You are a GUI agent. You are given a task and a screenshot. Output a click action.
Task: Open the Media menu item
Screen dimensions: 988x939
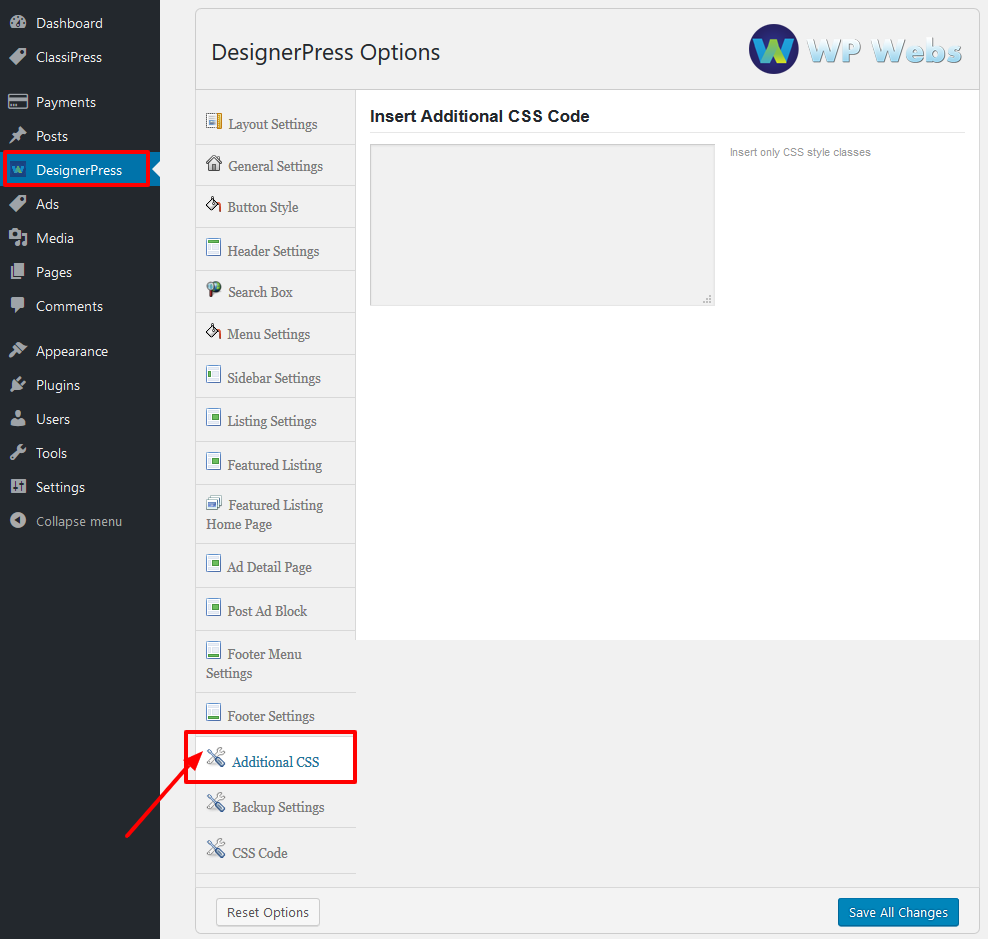(80, 238)
